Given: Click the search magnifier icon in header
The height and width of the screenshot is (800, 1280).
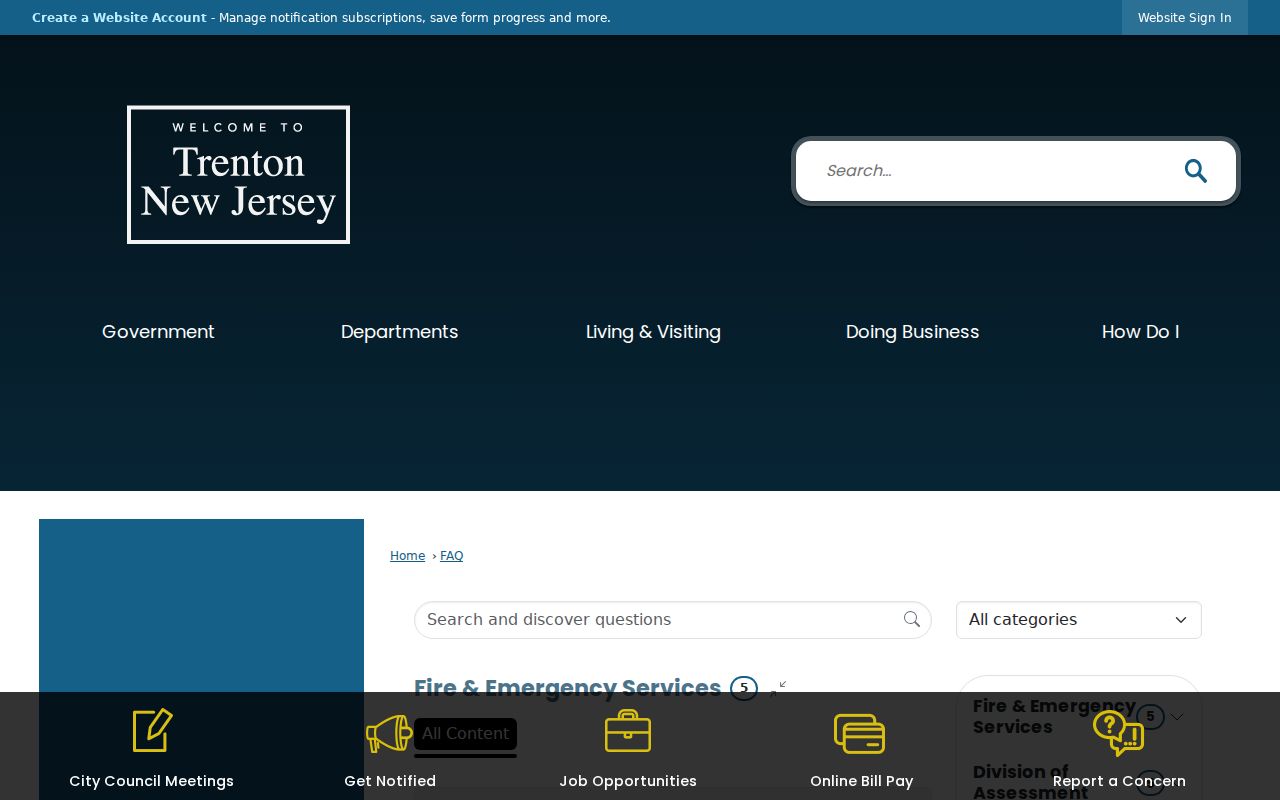Looking at the screenshot, I should 1196,171.
